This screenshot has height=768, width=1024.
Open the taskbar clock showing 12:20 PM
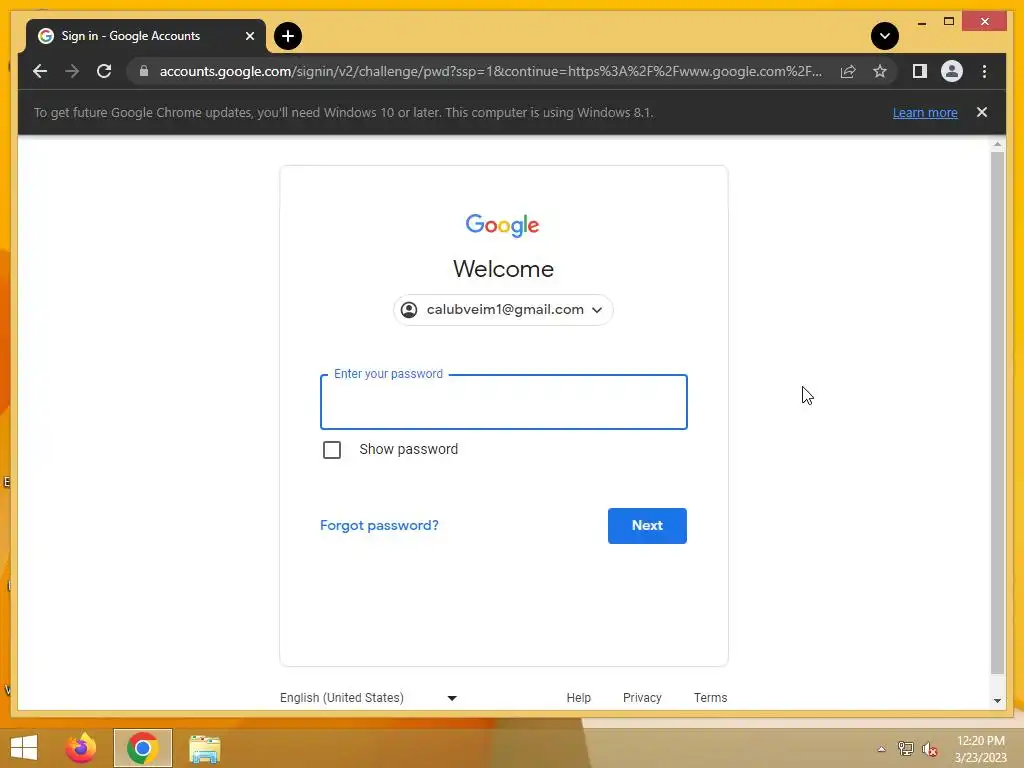coord(980,749)
